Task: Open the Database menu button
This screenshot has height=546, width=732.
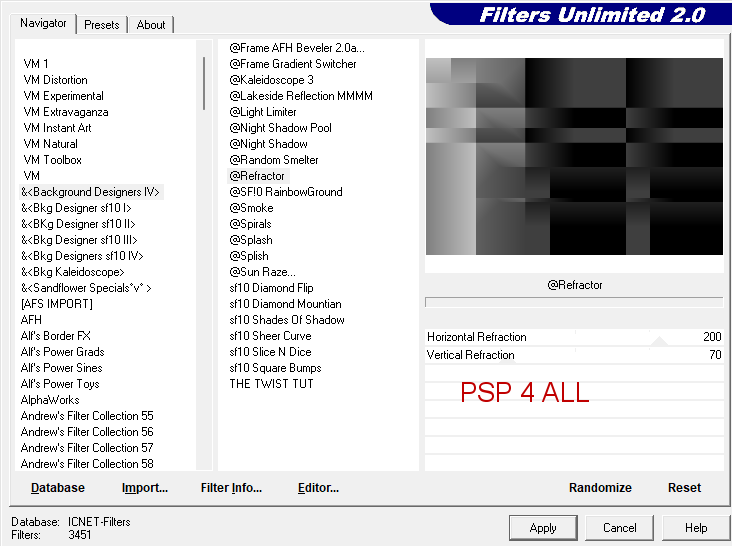Action: [x=58, y=488]
